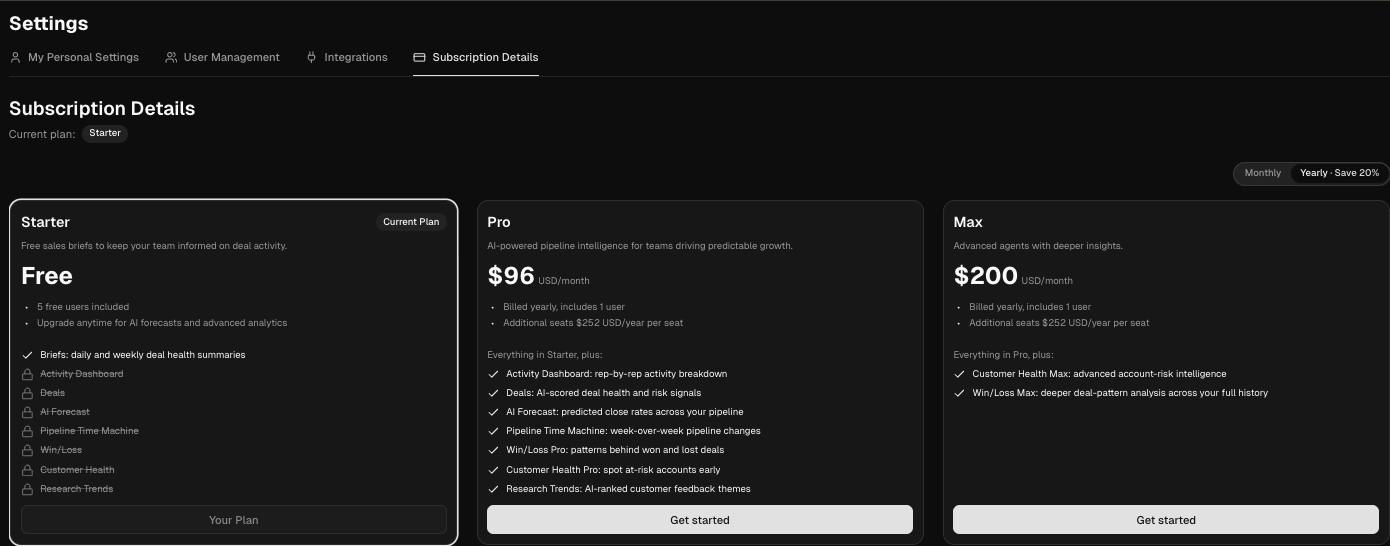This screenshot has height=546, width=1390.
Task: Click the lock icon next to Activity Dashboard
Action: [28, 374]
